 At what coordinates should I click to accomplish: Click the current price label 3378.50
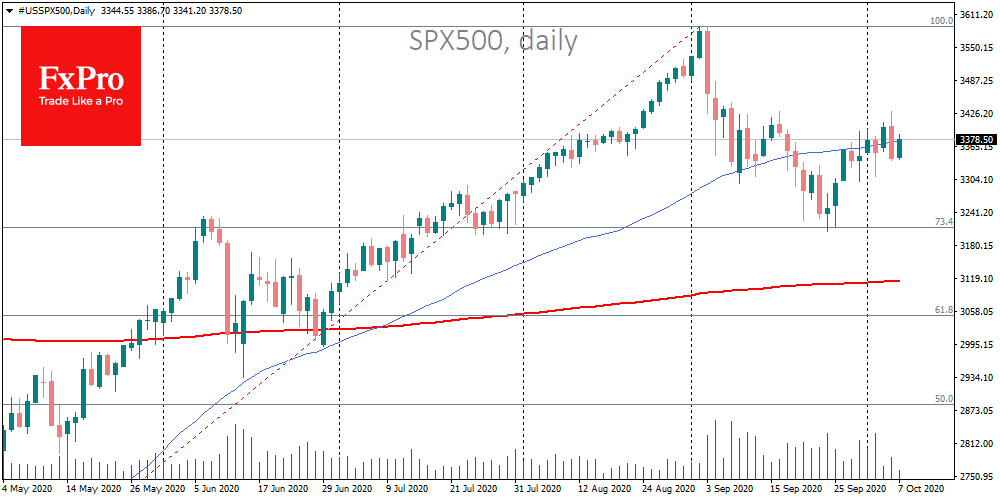coord(974,140)
